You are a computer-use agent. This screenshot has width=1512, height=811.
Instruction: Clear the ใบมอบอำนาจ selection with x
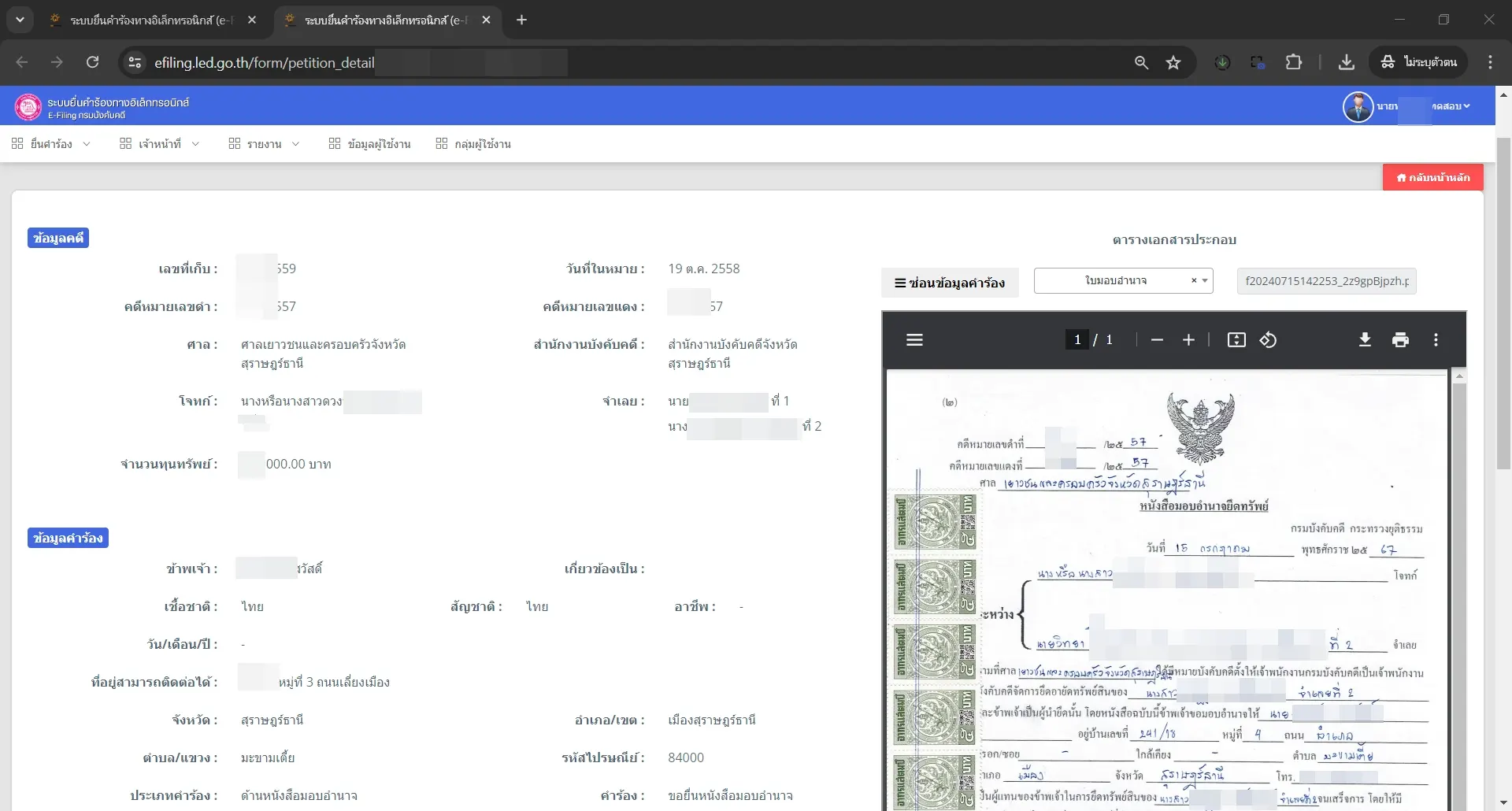pos(1194,281)
